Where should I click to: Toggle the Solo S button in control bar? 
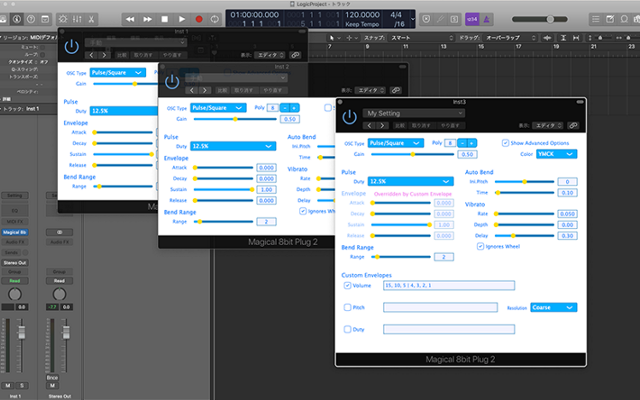coord(454,19)
